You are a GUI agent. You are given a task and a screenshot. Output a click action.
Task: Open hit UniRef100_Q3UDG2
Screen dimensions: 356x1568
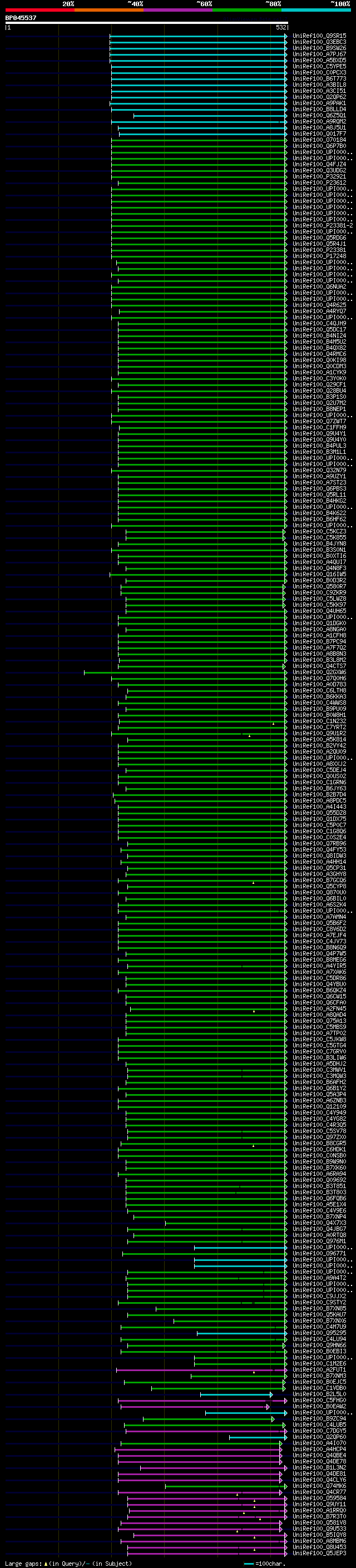pos(319,170)
